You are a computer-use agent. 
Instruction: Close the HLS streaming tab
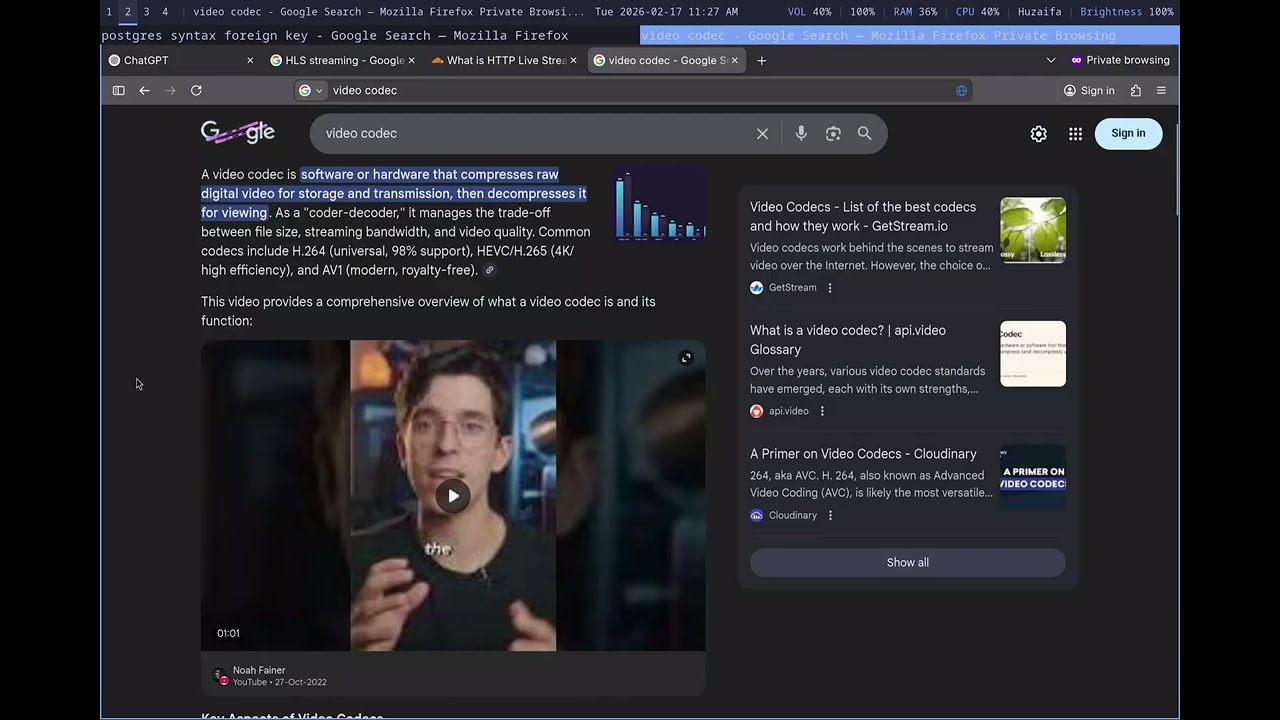pos(411,60)
